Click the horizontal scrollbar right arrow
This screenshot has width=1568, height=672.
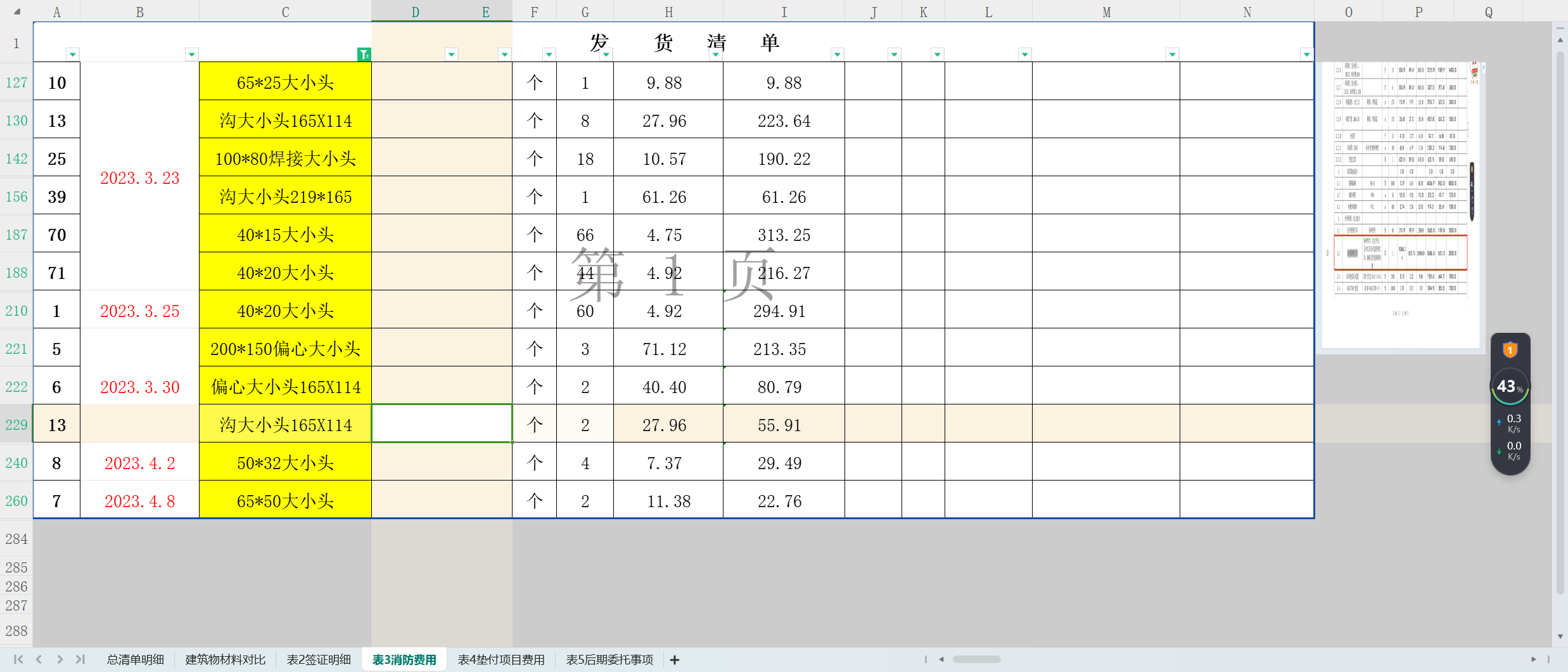1533,659
